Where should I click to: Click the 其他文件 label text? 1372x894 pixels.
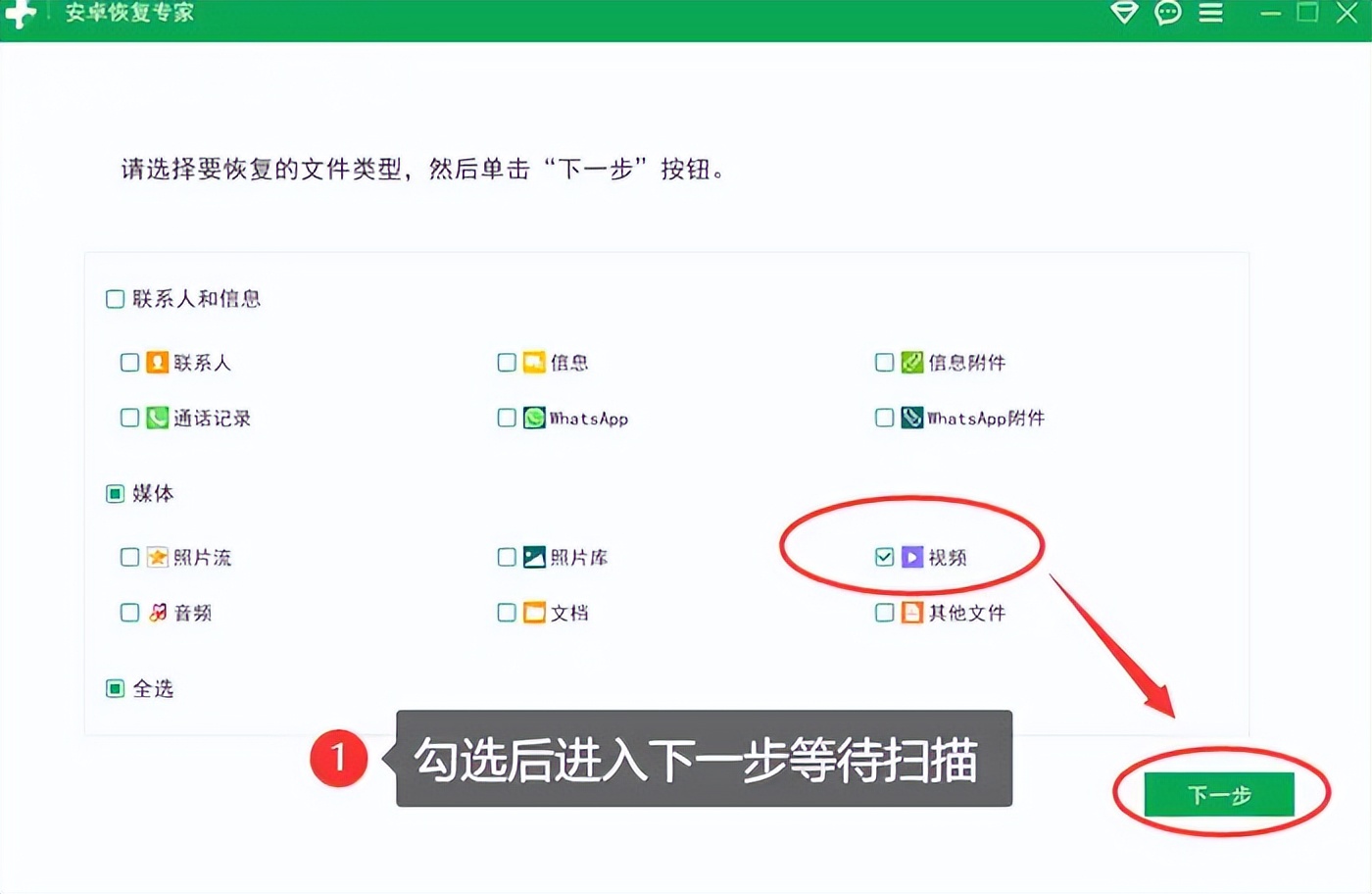click(x=967, y=613)
